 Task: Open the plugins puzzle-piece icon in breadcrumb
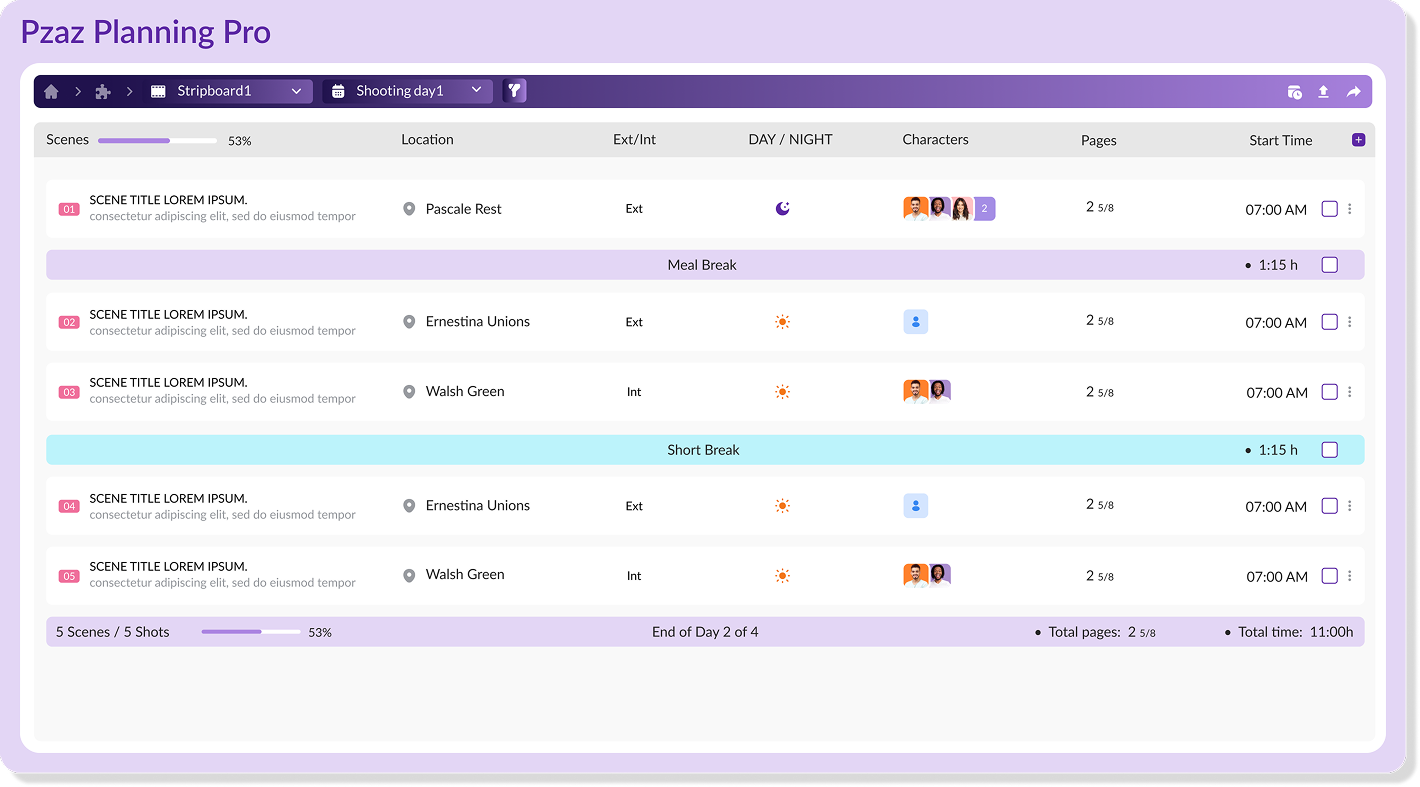coord(103,90)
